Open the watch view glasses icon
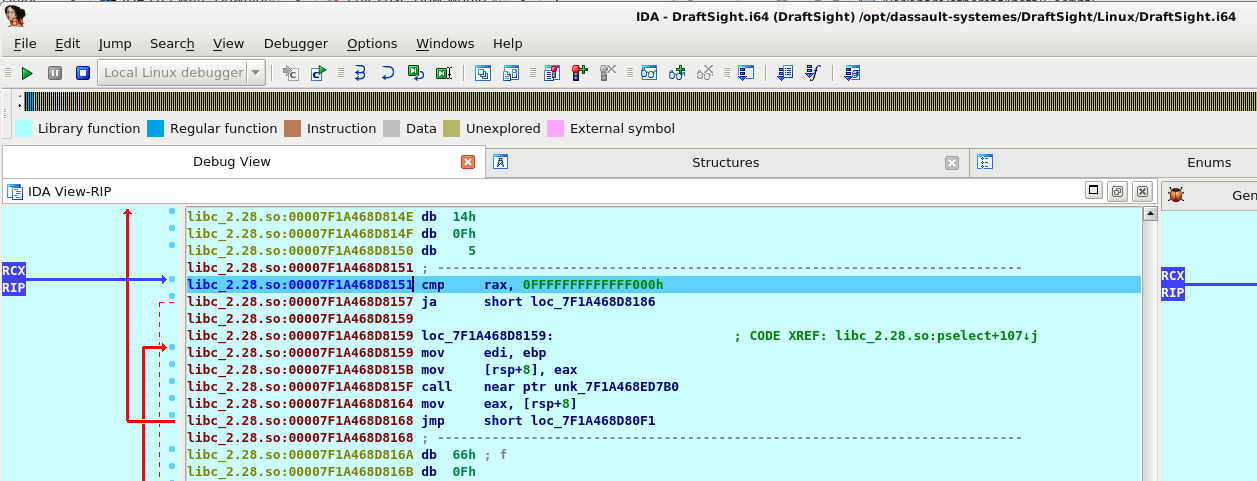Viewport: 1257px width, 481px height. coord(649,73)
